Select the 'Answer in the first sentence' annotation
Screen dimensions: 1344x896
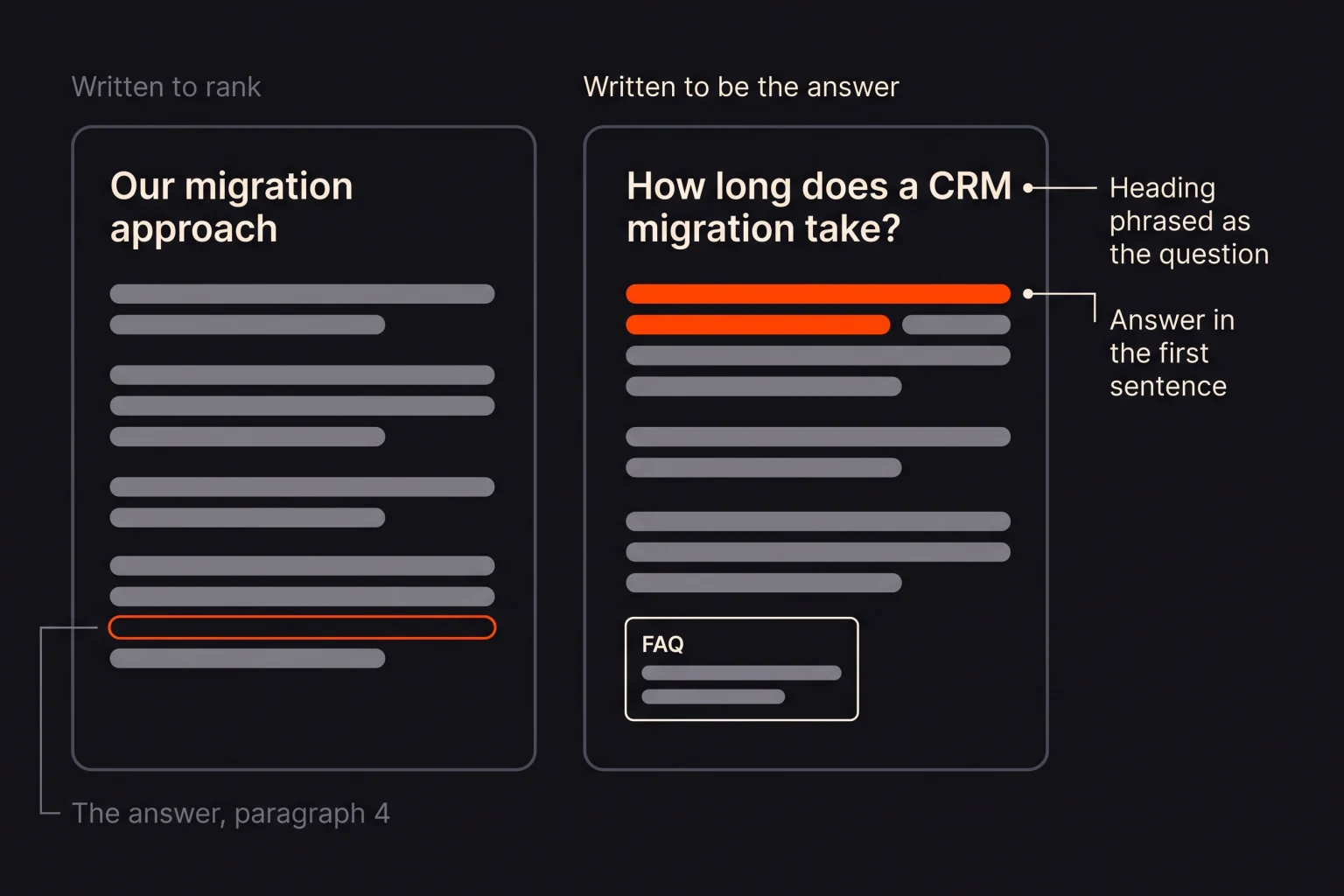click(1172, 353)
